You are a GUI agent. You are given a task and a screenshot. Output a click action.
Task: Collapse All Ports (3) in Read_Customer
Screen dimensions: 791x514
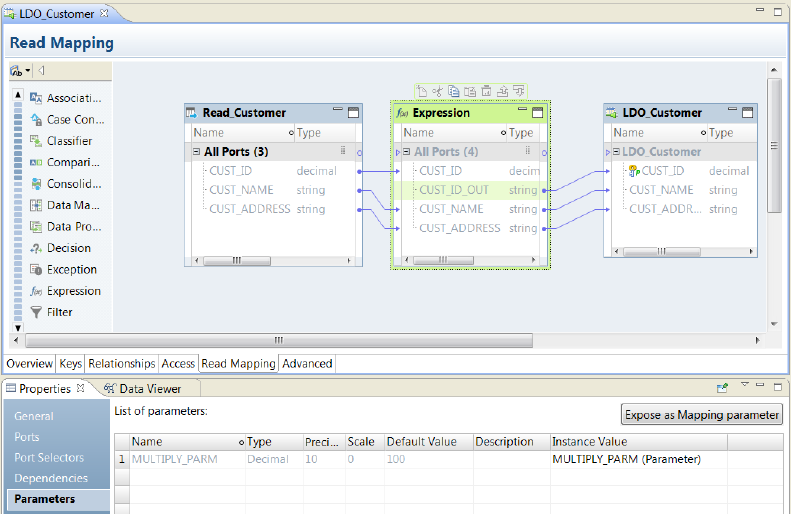(x=197, y=151)
